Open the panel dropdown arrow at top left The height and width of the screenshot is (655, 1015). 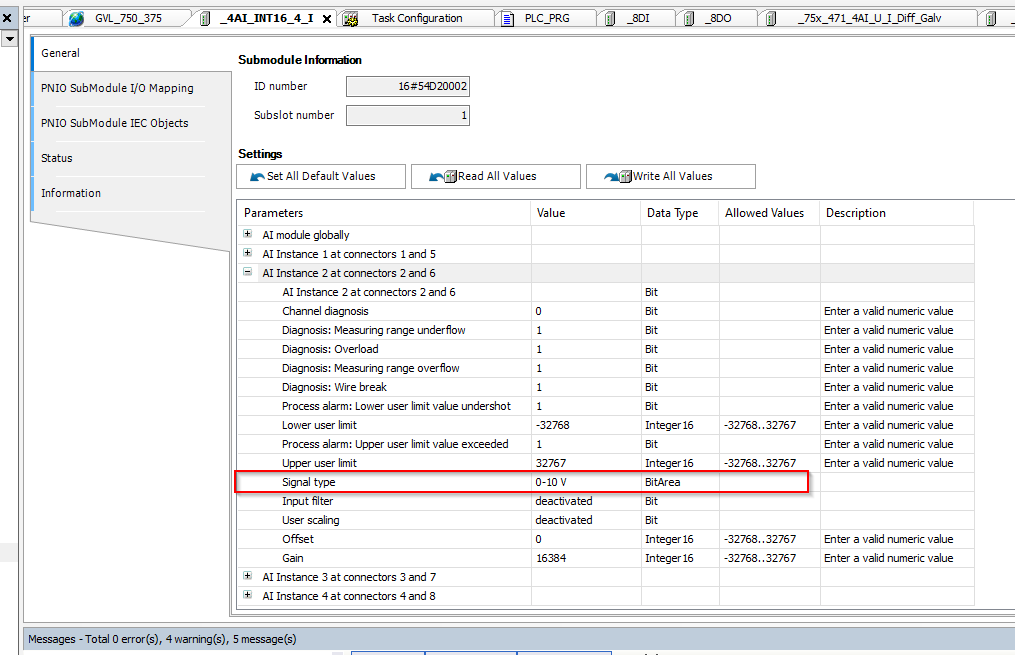[x=9, y=39]
